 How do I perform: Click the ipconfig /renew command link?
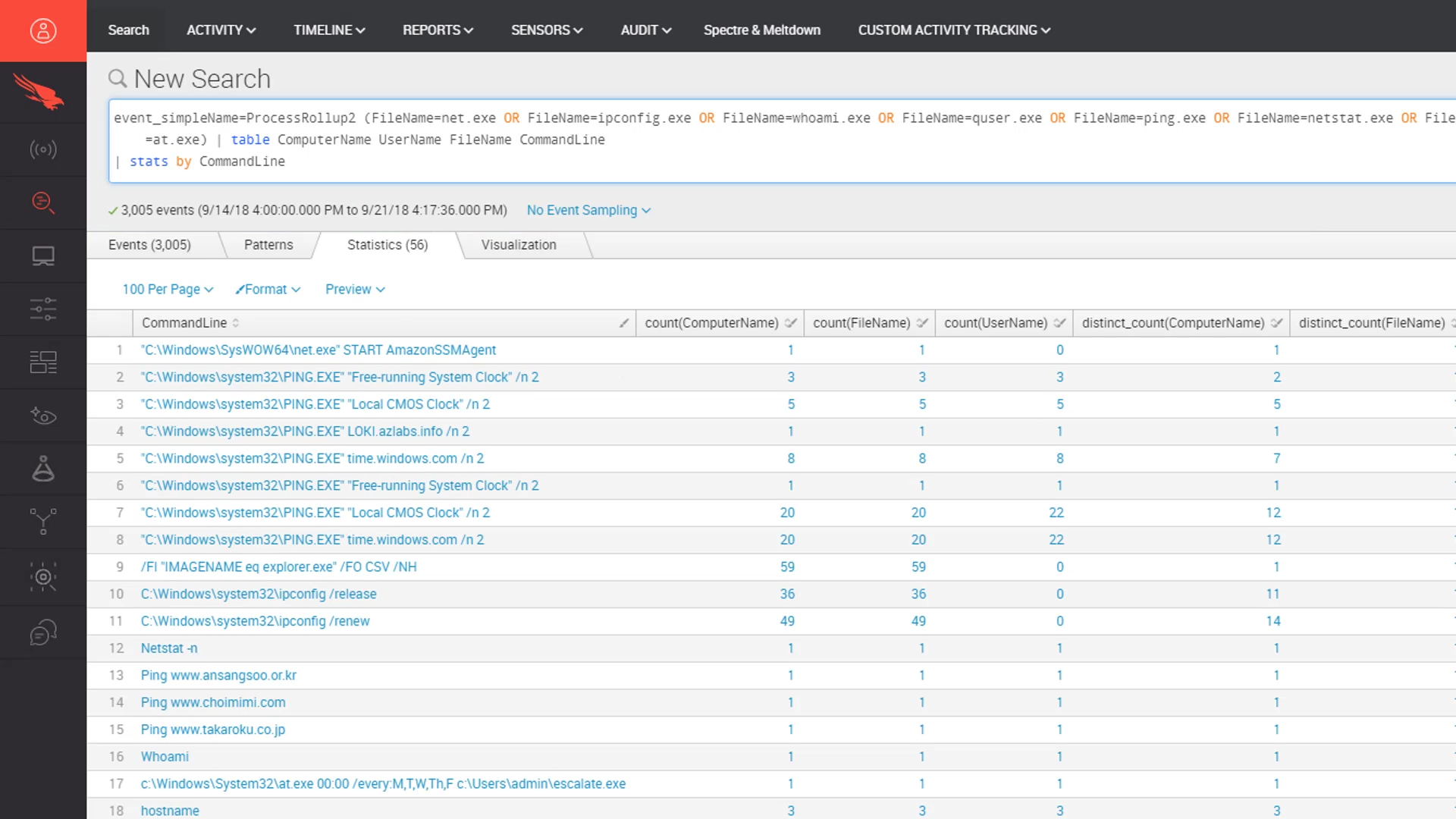pyautogui.click(x=255, y=621)
